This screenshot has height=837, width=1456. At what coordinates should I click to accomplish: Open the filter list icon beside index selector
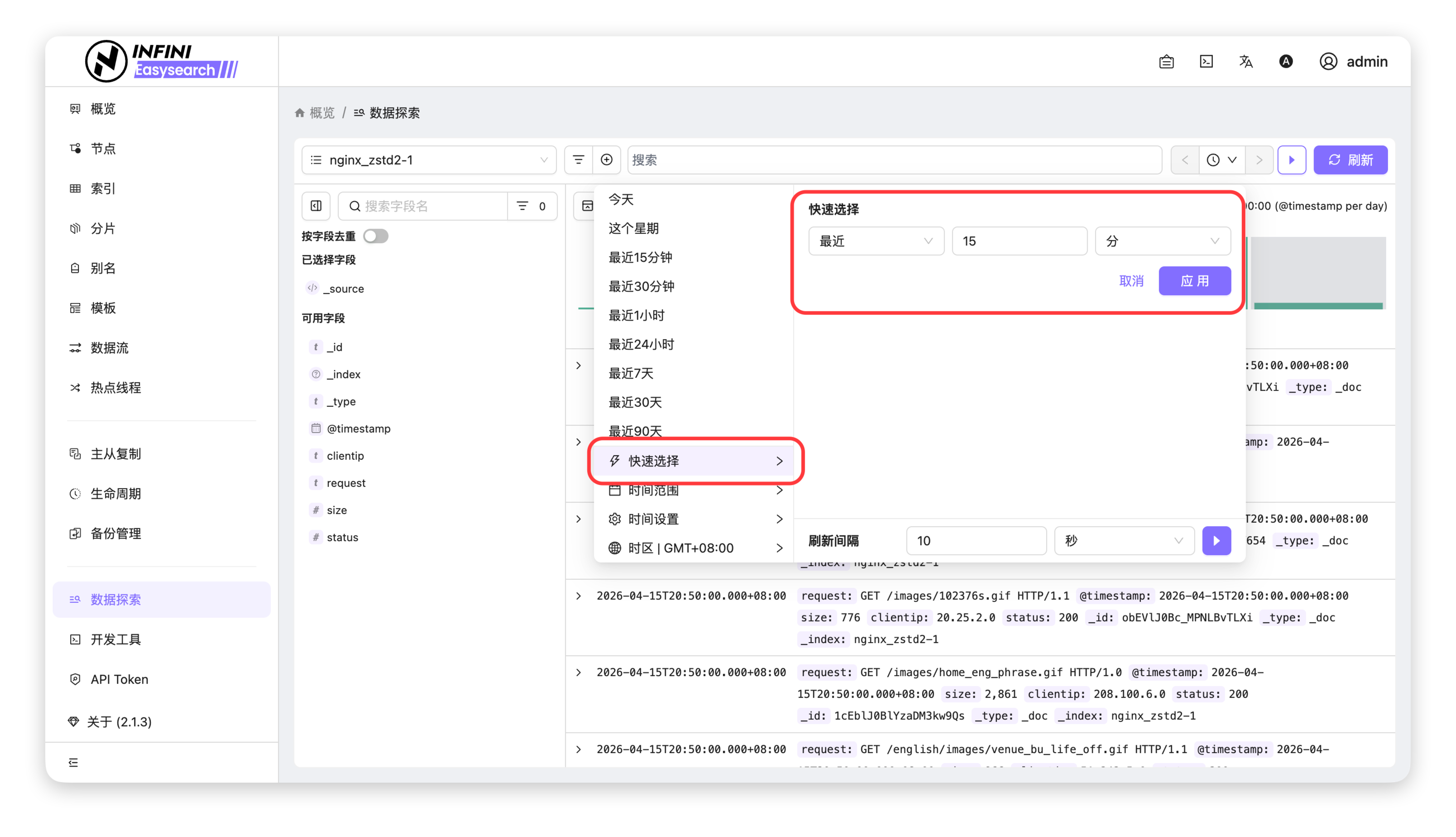click(579, 160)
